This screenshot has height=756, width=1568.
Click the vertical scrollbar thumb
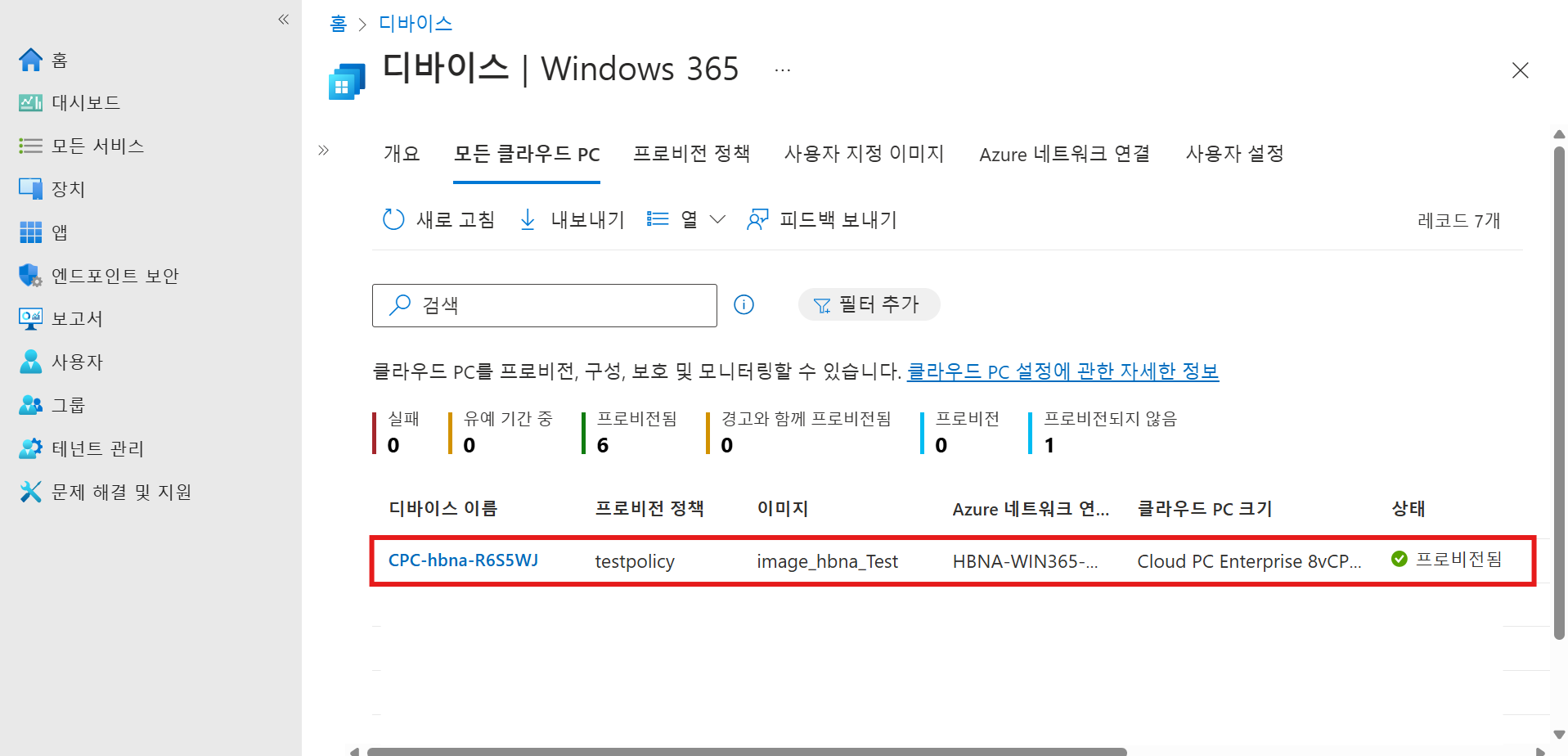click(x=1559, y=393)
